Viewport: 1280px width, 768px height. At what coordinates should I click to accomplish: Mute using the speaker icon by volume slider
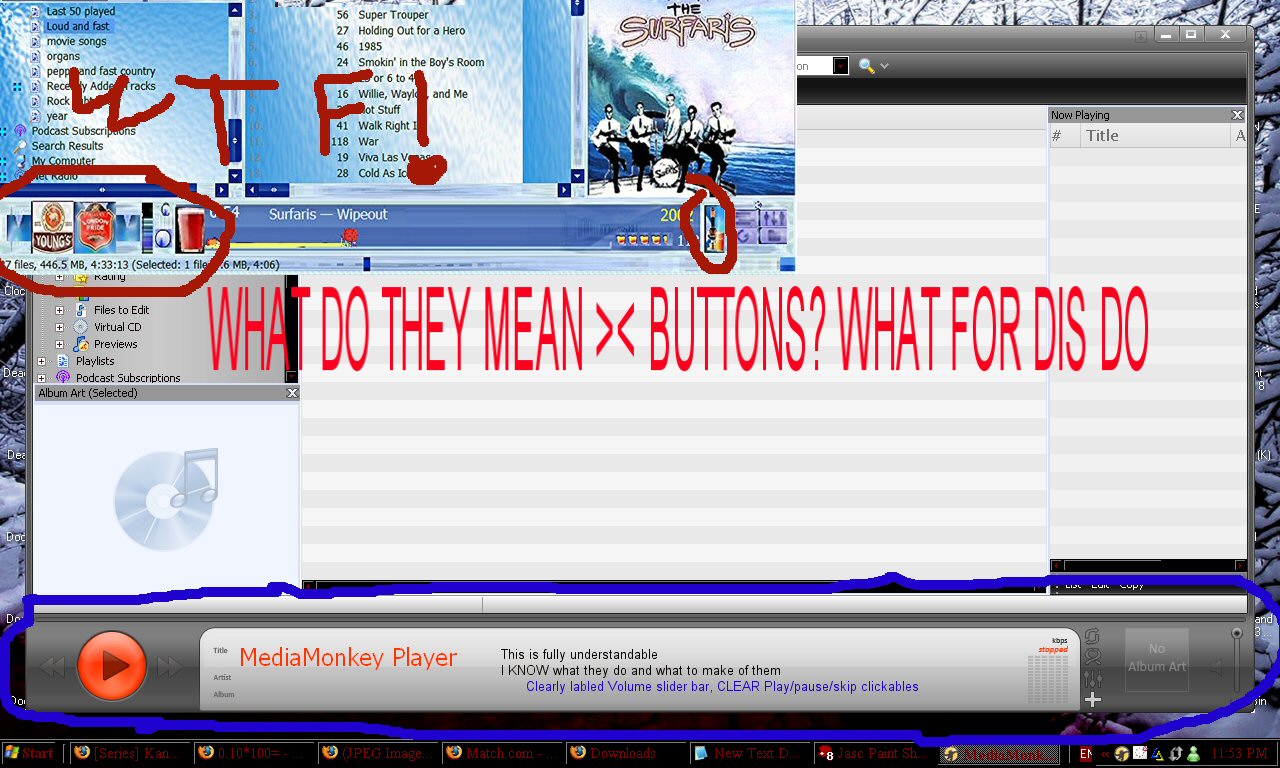coord(1217,667)
